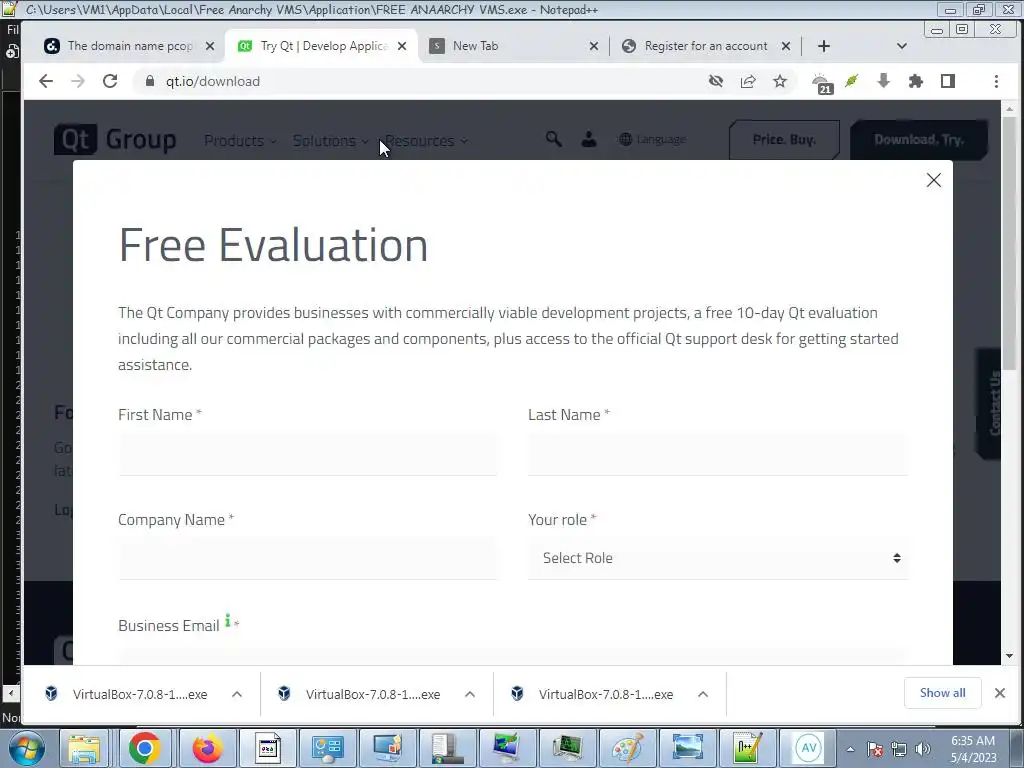Click the crossed-out eye icon in the address bar

pos(716,81)
